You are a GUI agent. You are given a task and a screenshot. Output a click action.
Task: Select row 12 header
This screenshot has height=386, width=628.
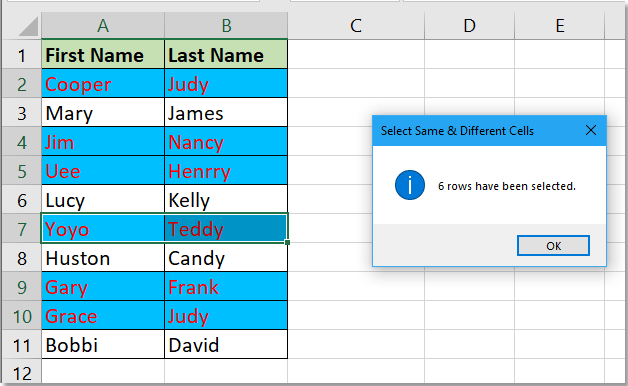pyautogui.click(x=22, y=373)
